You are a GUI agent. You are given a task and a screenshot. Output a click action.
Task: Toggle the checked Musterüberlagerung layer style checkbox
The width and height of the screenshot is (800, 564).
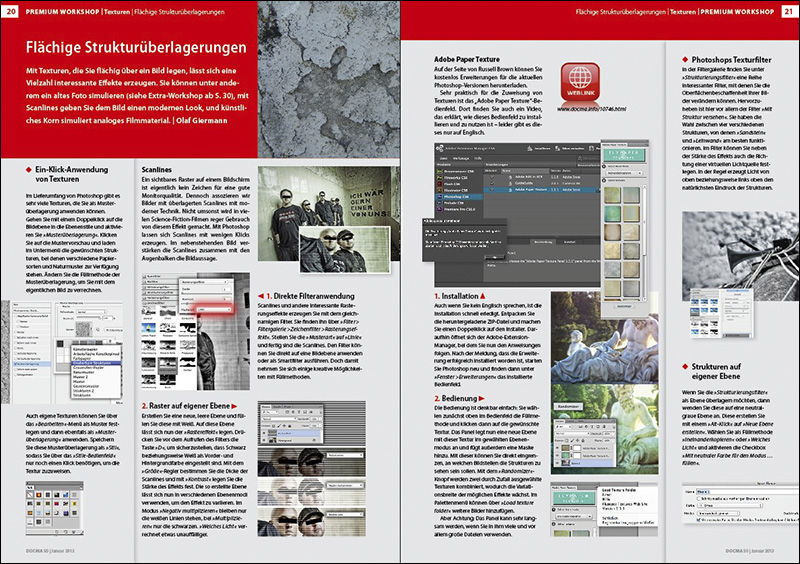click(15, 364)
